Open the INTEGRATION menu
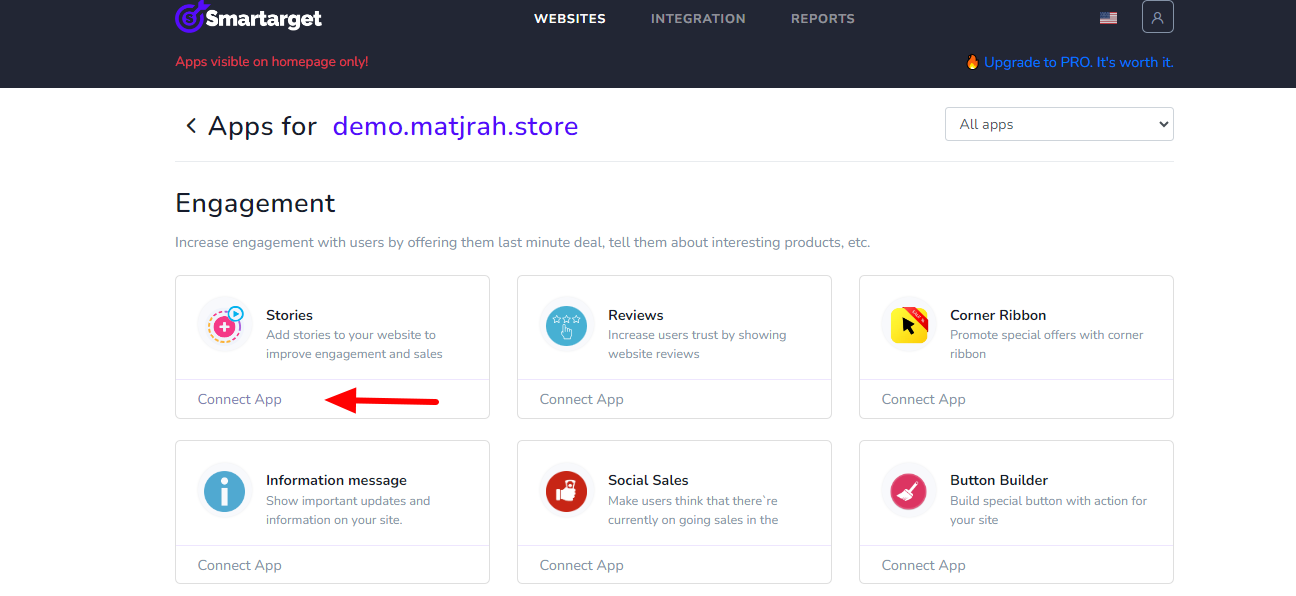Screen dimensions: 1296x596 (698, 18)
